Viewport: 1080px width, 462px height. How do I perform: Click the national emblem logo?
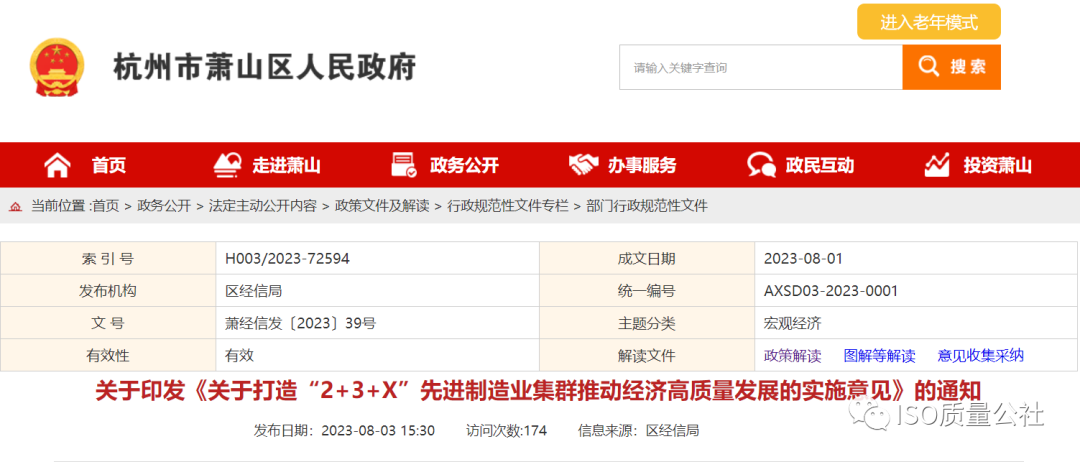click(x=57, y=67)
